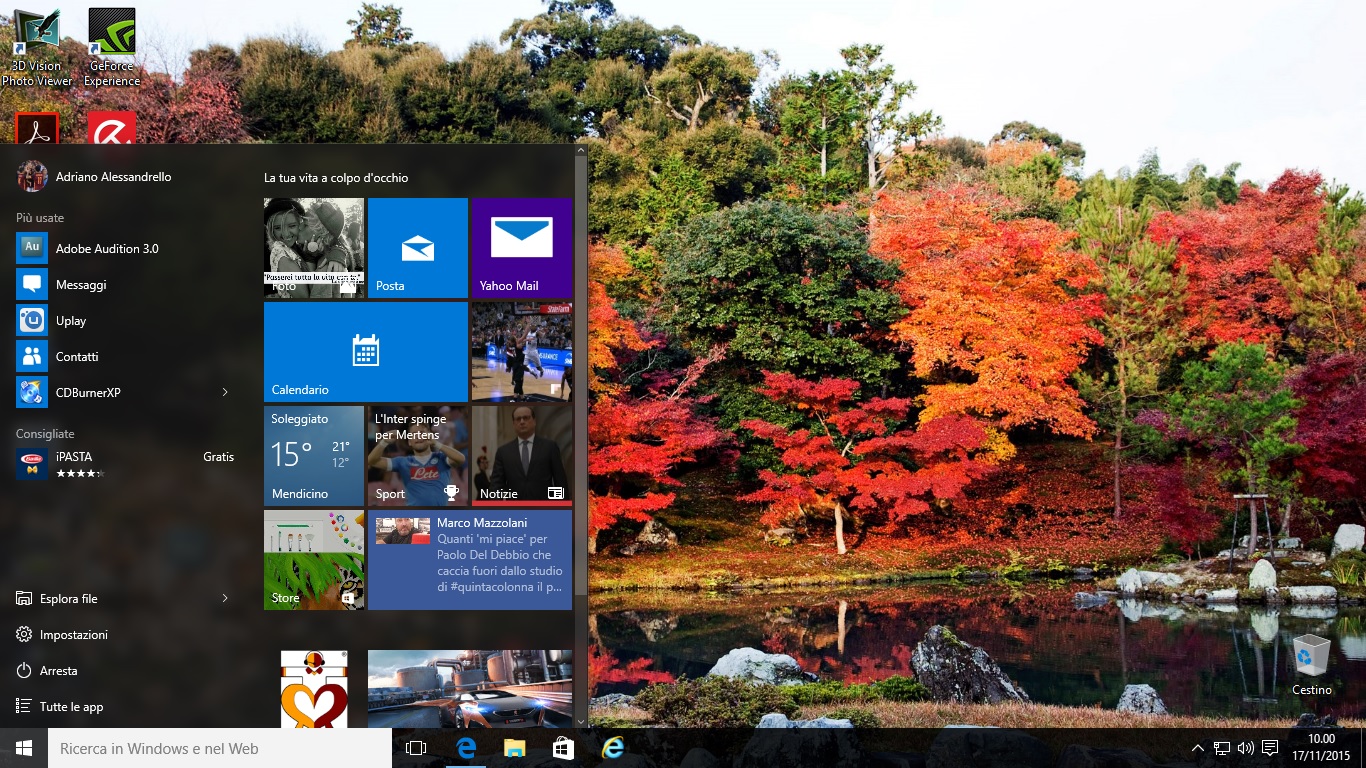Open Task View from the taskbar

(x=416, y=748)
